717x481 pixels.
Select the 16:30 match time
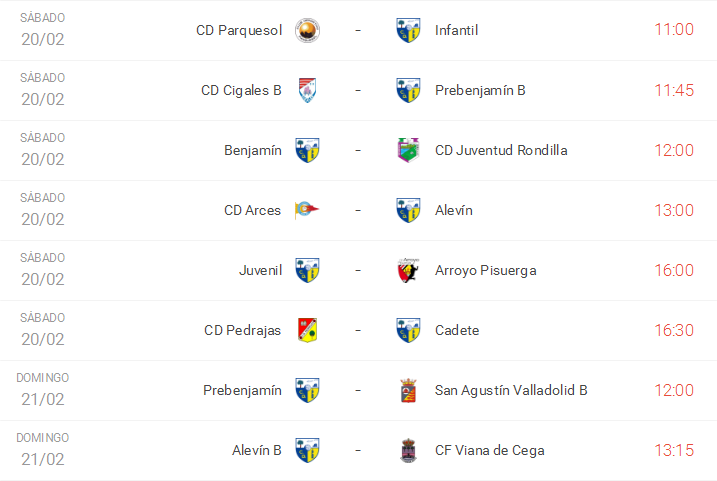pyautogui.click(x=673, y=330)
